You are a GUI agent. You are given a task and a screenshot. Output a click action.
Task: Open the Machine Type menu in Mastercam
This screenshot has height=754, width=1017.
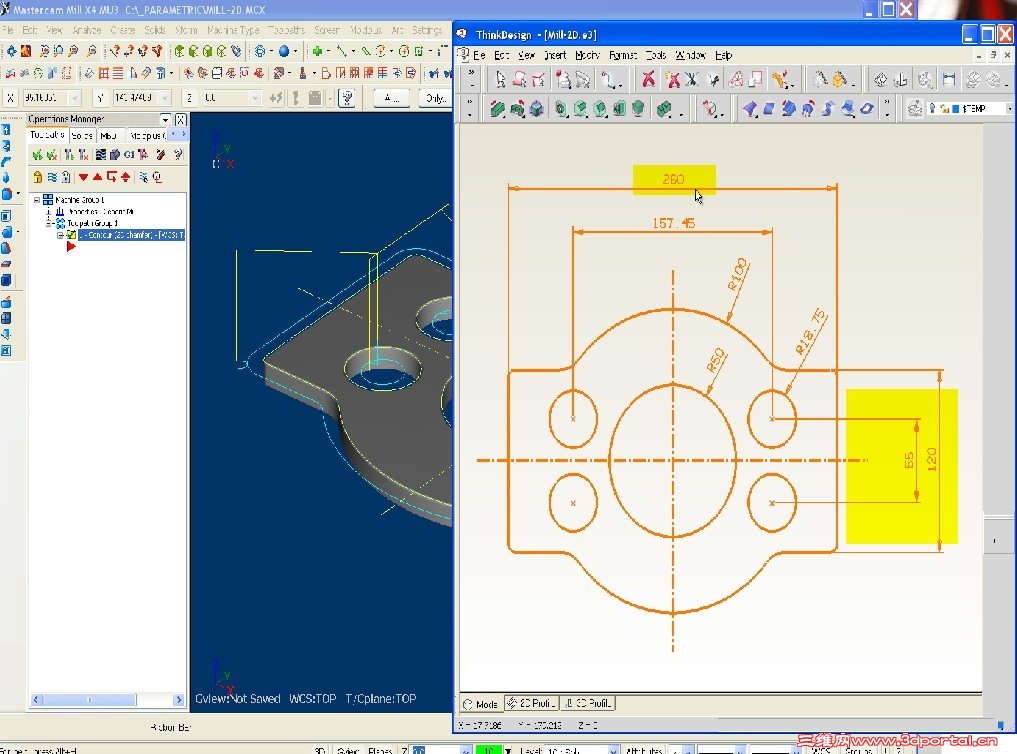(x=233, y=30)
